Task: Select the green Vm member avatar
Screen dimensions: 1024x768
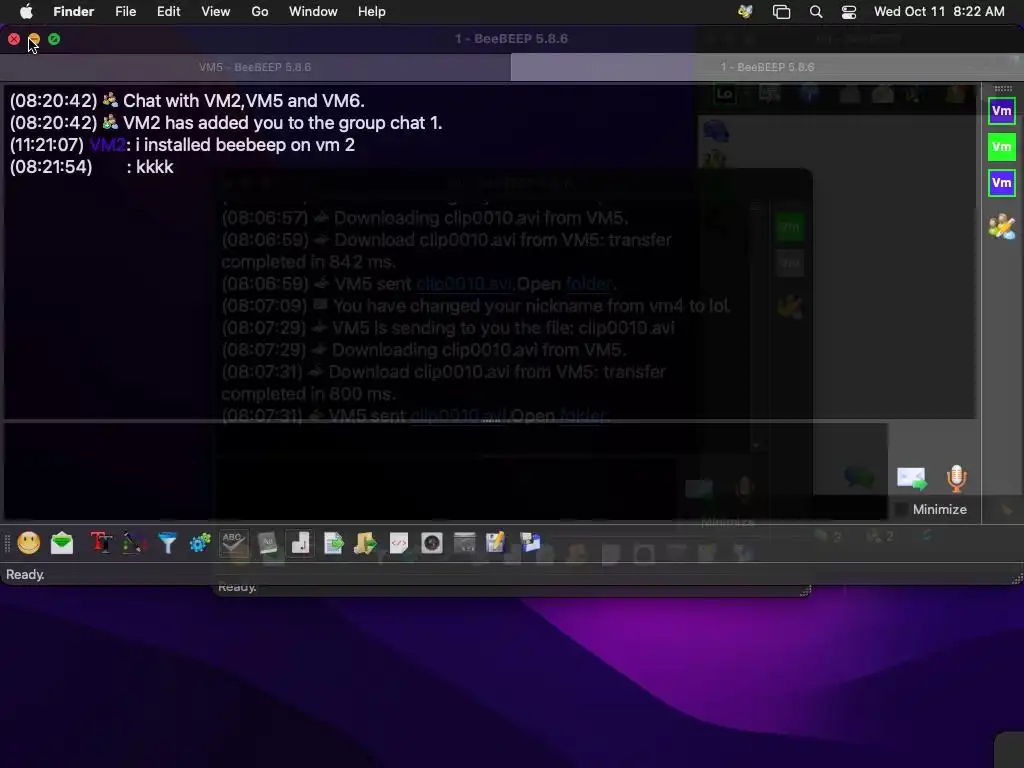Action: click(x=1002, y=147)
